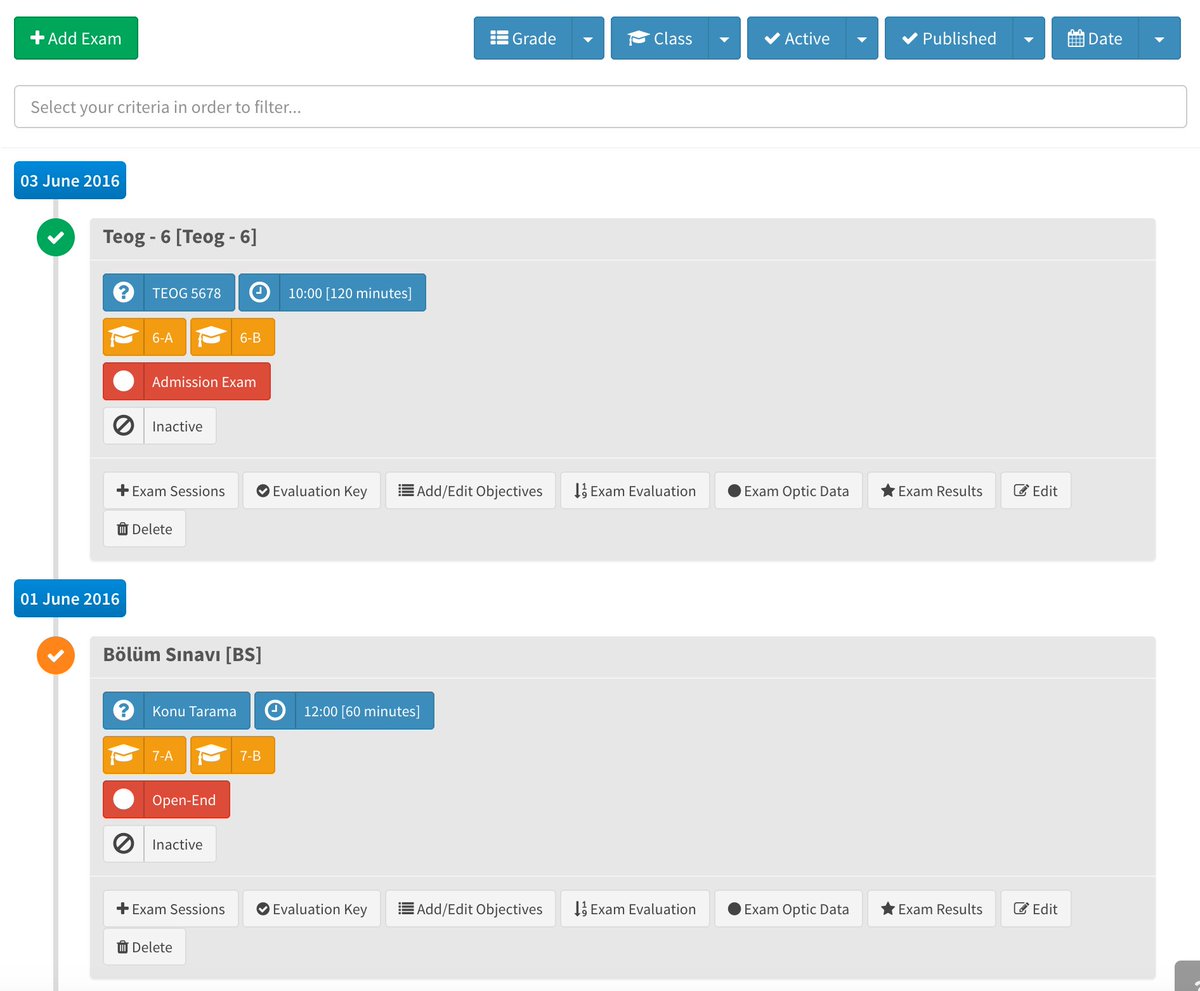Click orange check status icon for Bölüm Sınavı
The height and width of the screenshot is (991, 1200).
tap(56, 656)
